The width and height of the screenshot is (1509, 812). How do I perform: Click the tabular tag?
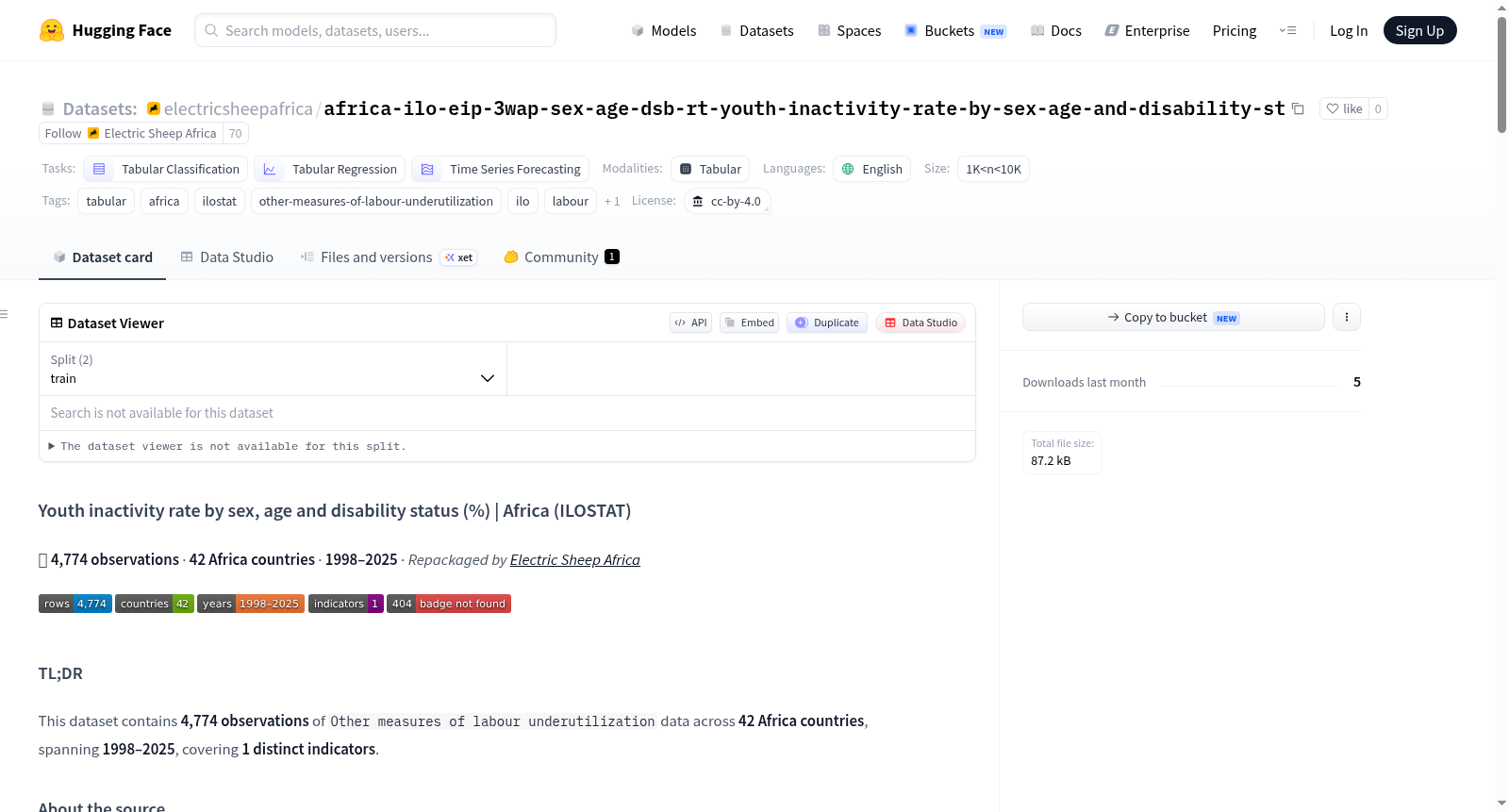[x=106, y=201]
